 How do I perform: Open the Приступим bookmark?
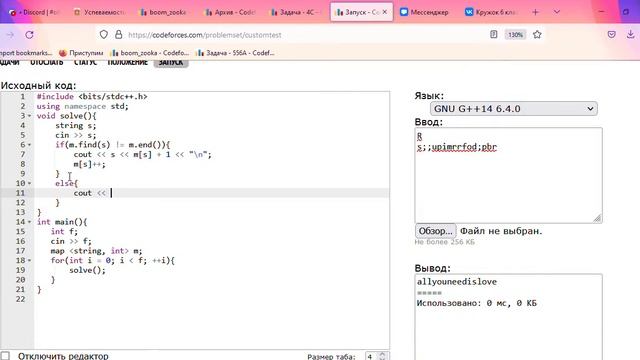tap(81, 53)
